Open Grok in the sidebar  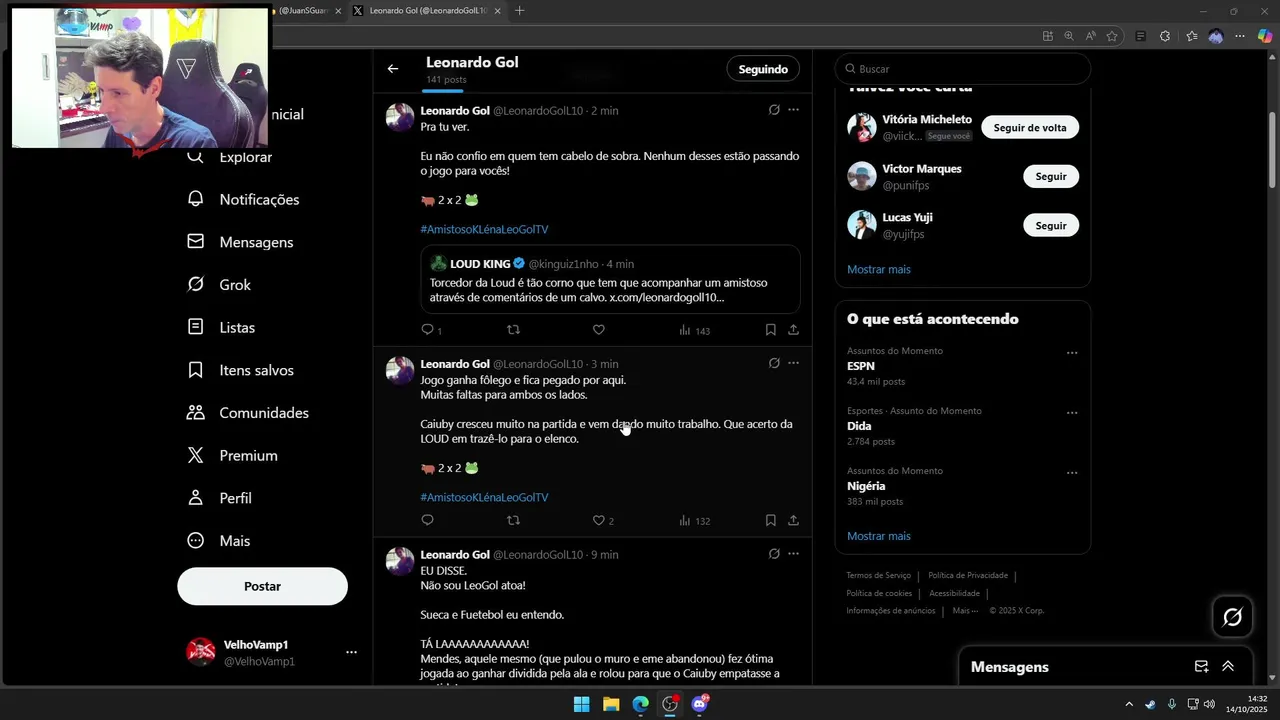coord(220,285)
